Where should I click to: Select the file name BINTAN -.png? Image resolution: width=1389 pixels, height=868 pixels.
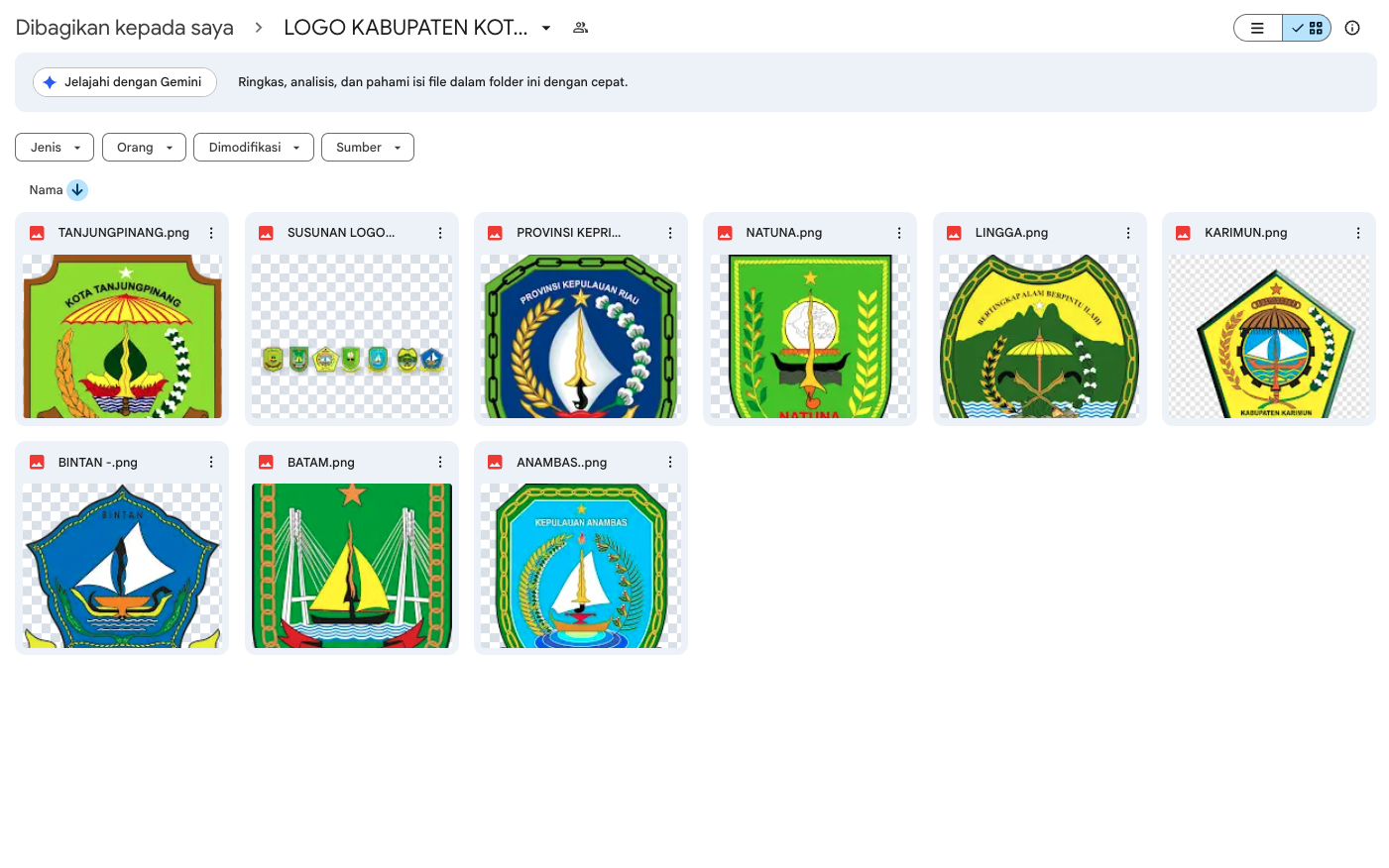[98, 462]
